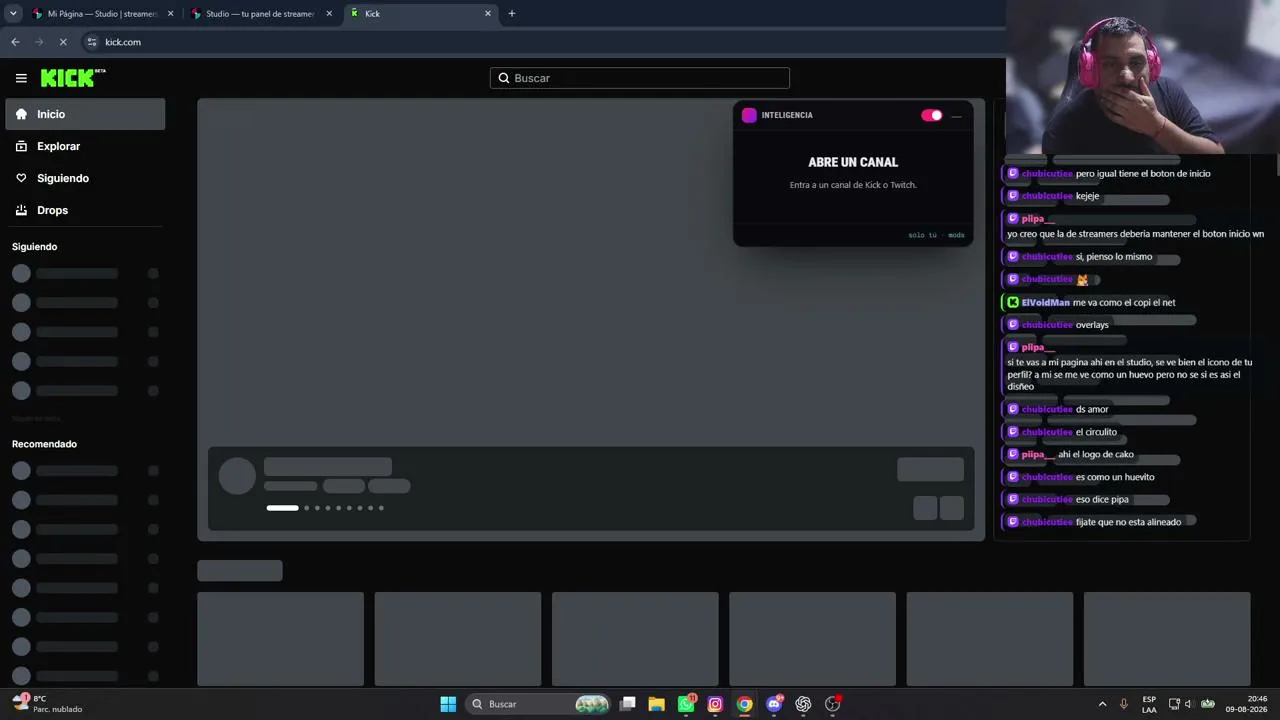The height and width of the screenshot is (720, 1280).
Task: Click ElVoidMan's username in chat
Action: 1046,303
